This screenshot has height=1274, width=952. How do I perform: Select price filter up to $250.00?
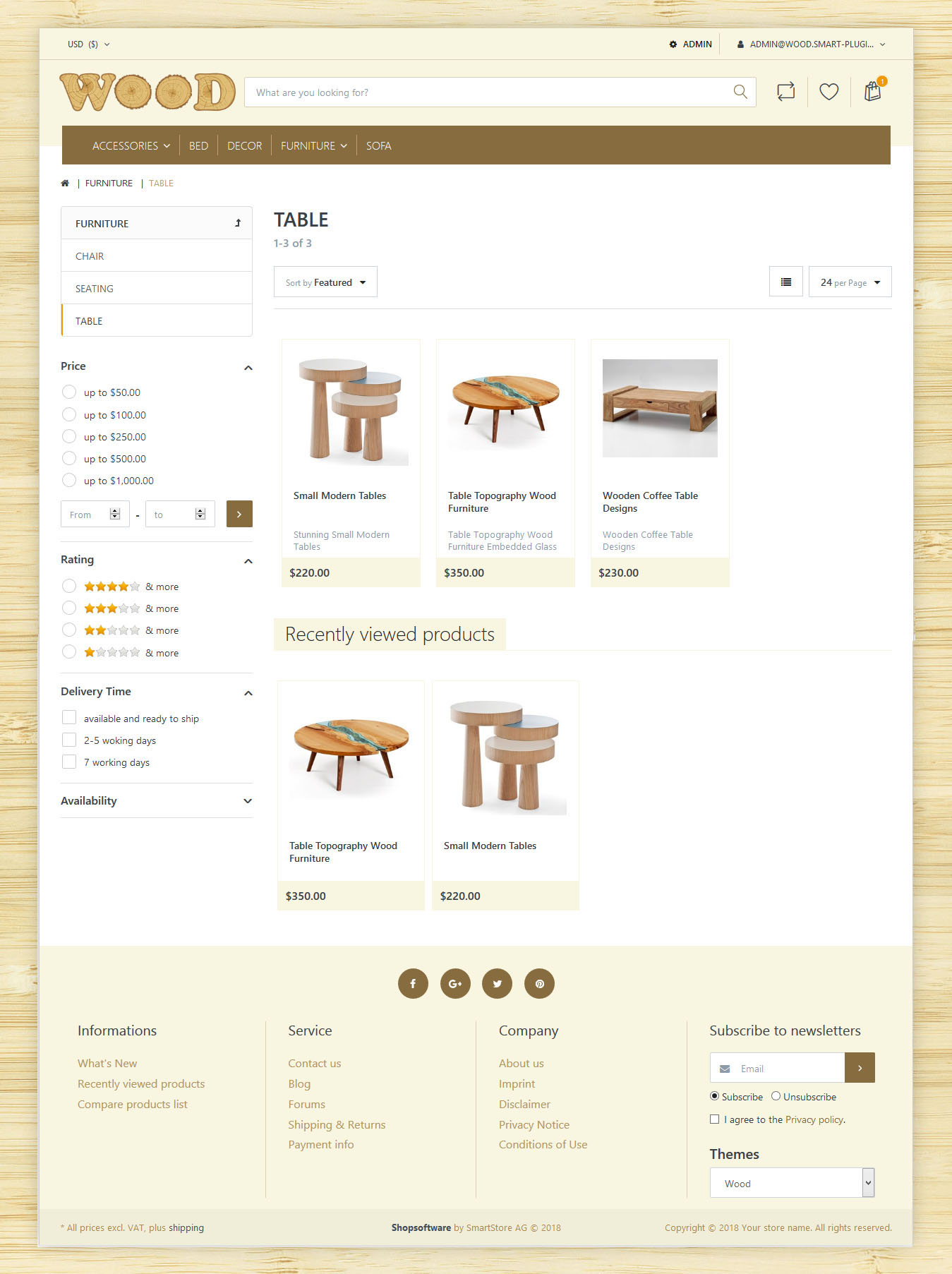coord(69,436)
